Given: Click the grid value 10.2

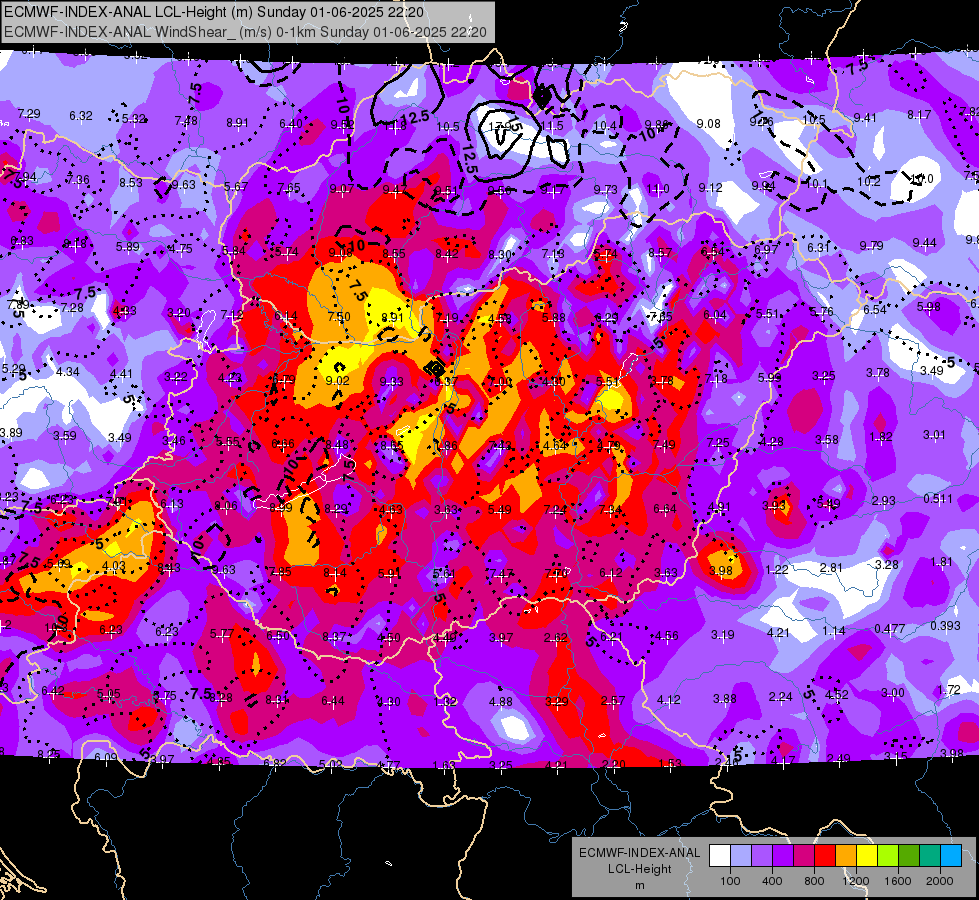Looking at the screenshot, I should (868, 182).
